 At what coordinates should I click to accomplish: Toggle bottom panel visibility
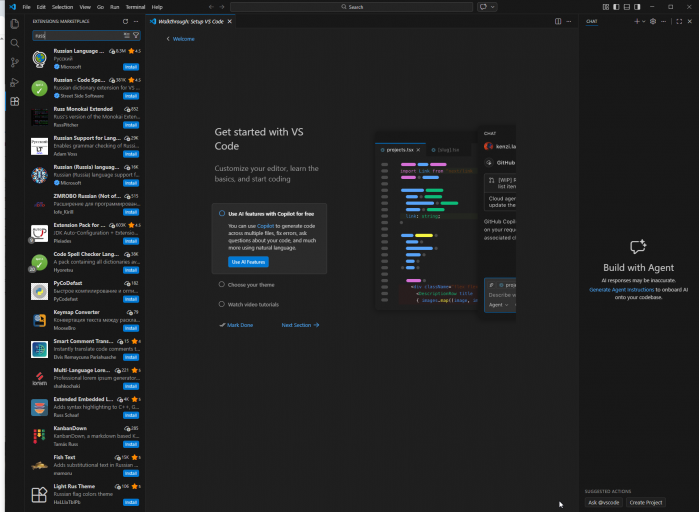pyautogui.click(x=627, y=7)
